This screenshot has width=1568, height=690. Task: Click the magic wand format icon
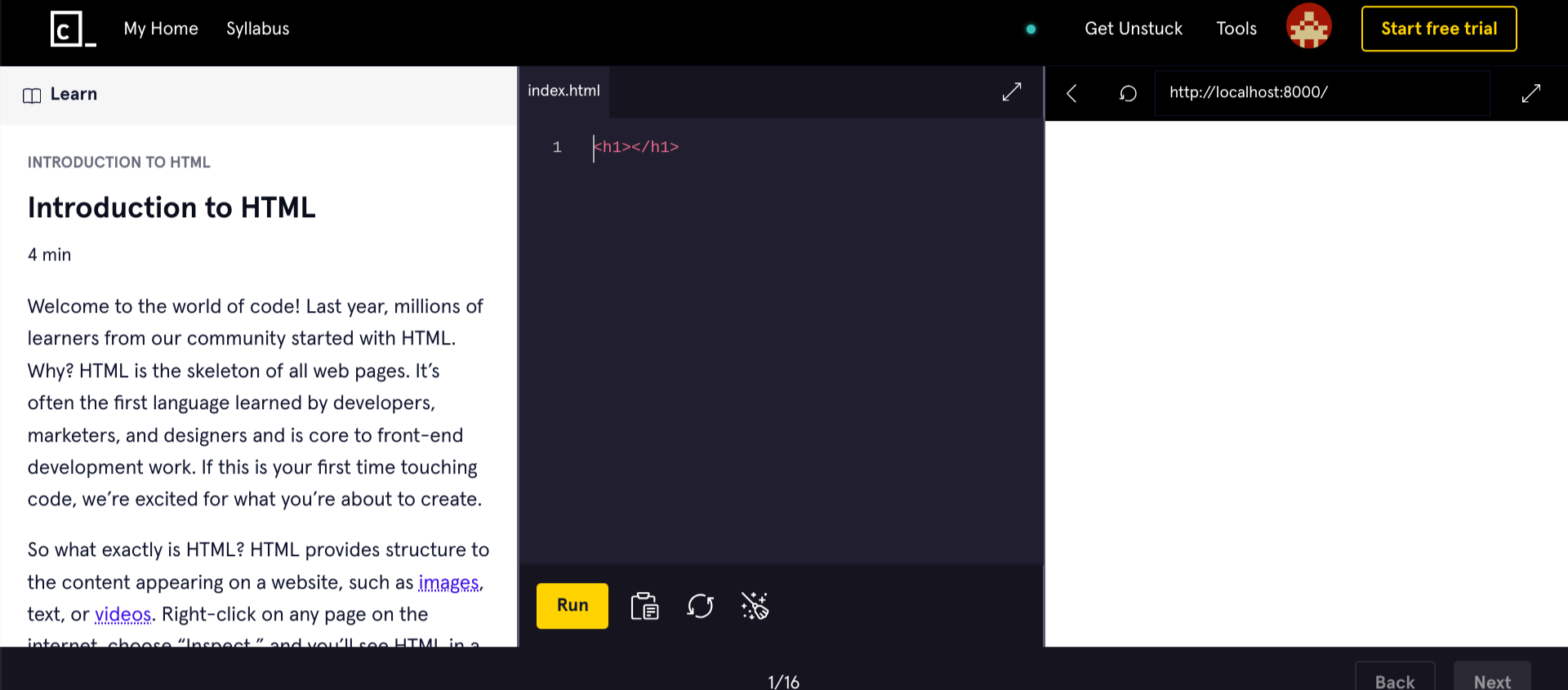pyautogui.click(x=755, y=606)
